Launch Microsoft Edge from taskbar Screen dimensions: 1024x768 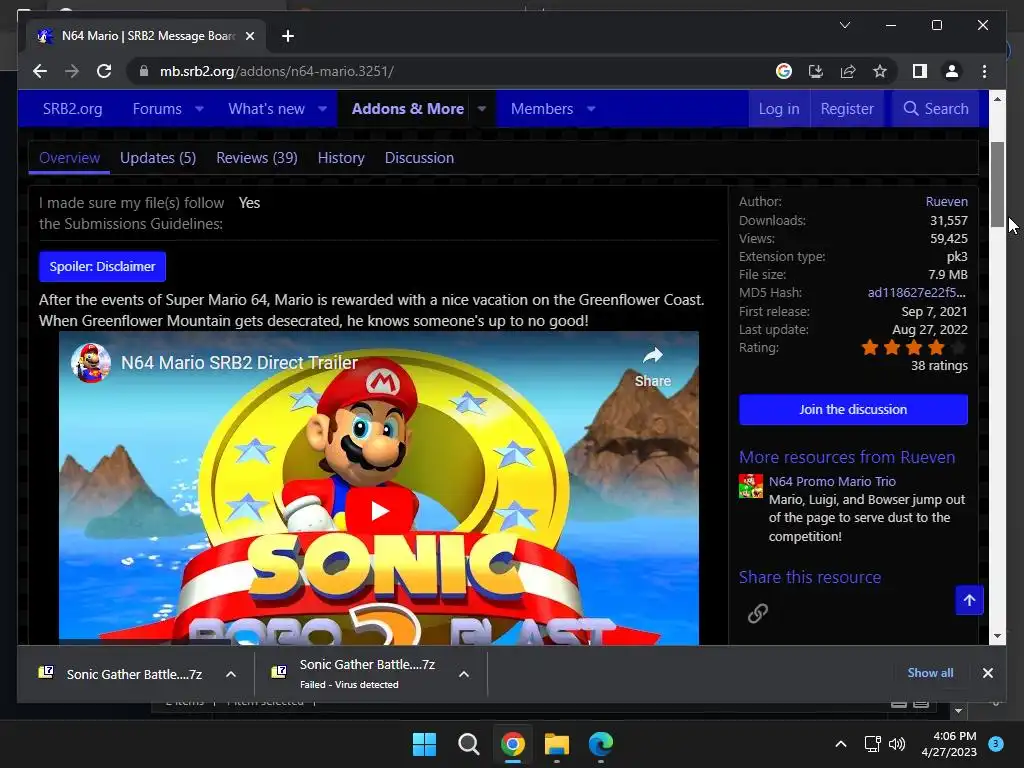click(x=601, y=744)
